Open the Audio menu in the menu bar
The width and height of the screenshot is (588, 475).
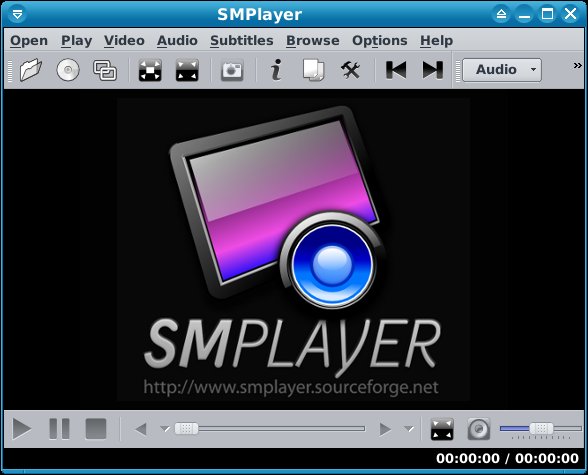(x=177, y=40)
